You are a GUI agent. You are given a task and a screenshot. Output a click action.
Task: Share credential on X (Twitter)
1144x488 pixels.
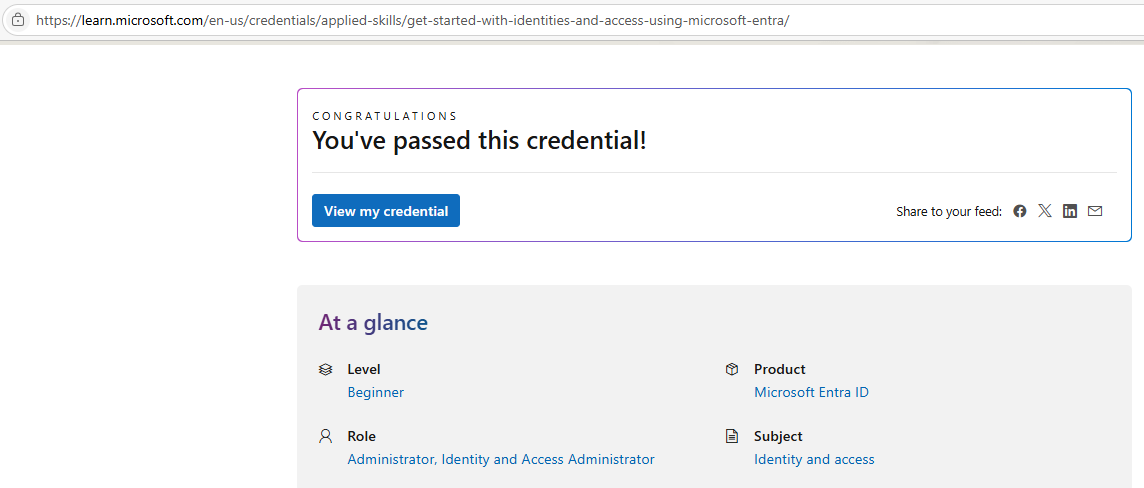pyautogui.click(x=1045, y=211)
